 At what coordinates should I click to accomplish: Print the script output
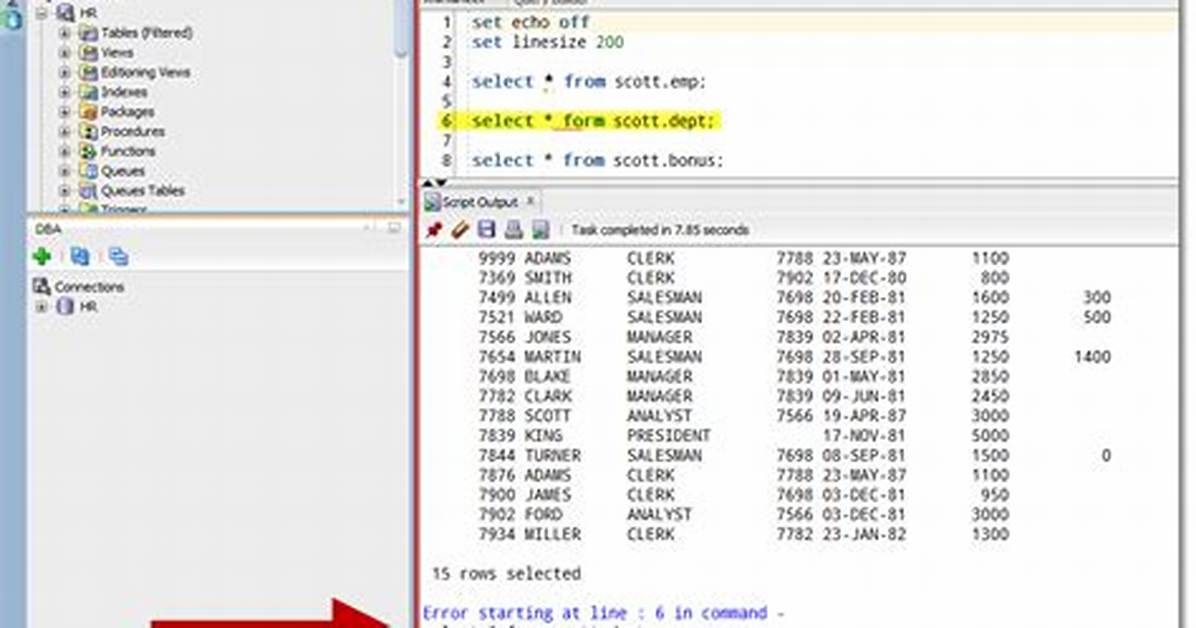(x=513, y=230)
